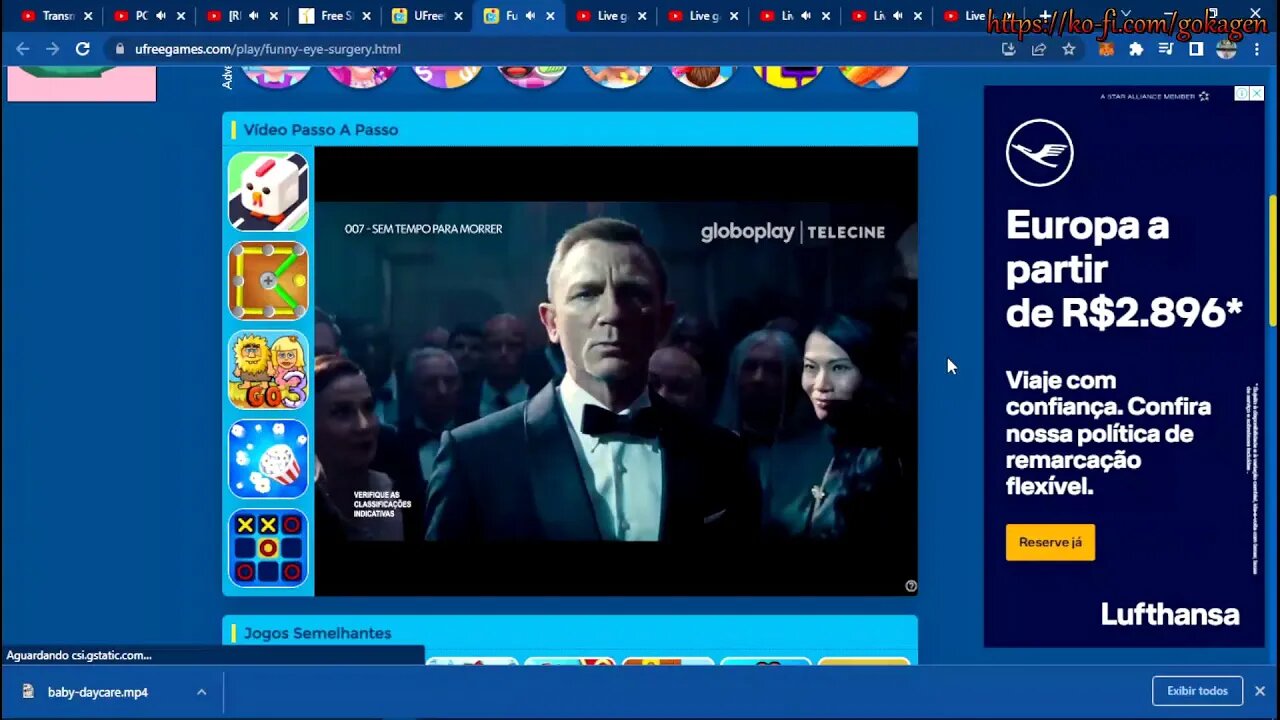Click the Jogos Semelhantes heading
Viewport: 1280px width, 720px height.
(318, 633)
